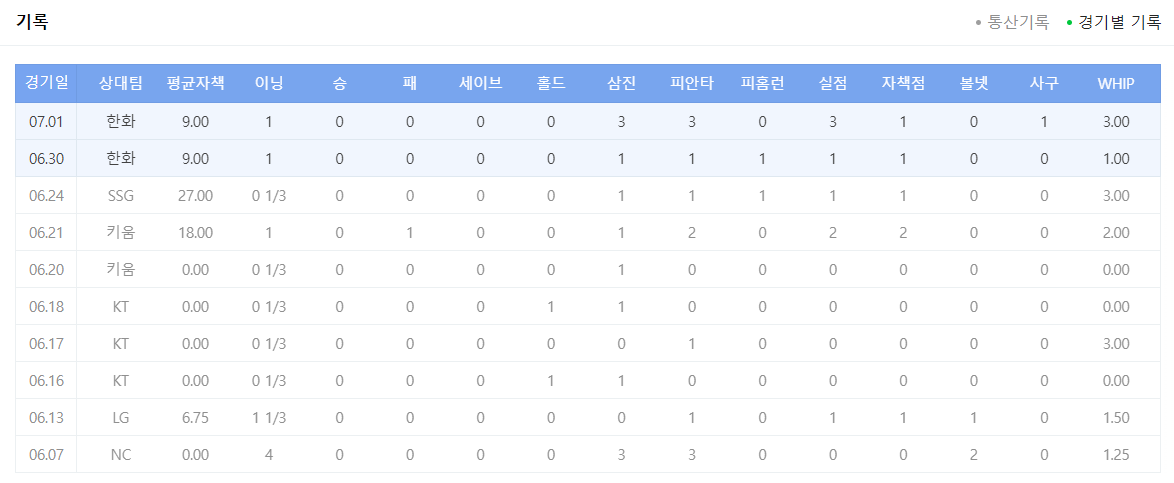Click 한화 opponent in the 06.30 row
This screenshot has height=483, width=1174.
[x=121, y=158]
